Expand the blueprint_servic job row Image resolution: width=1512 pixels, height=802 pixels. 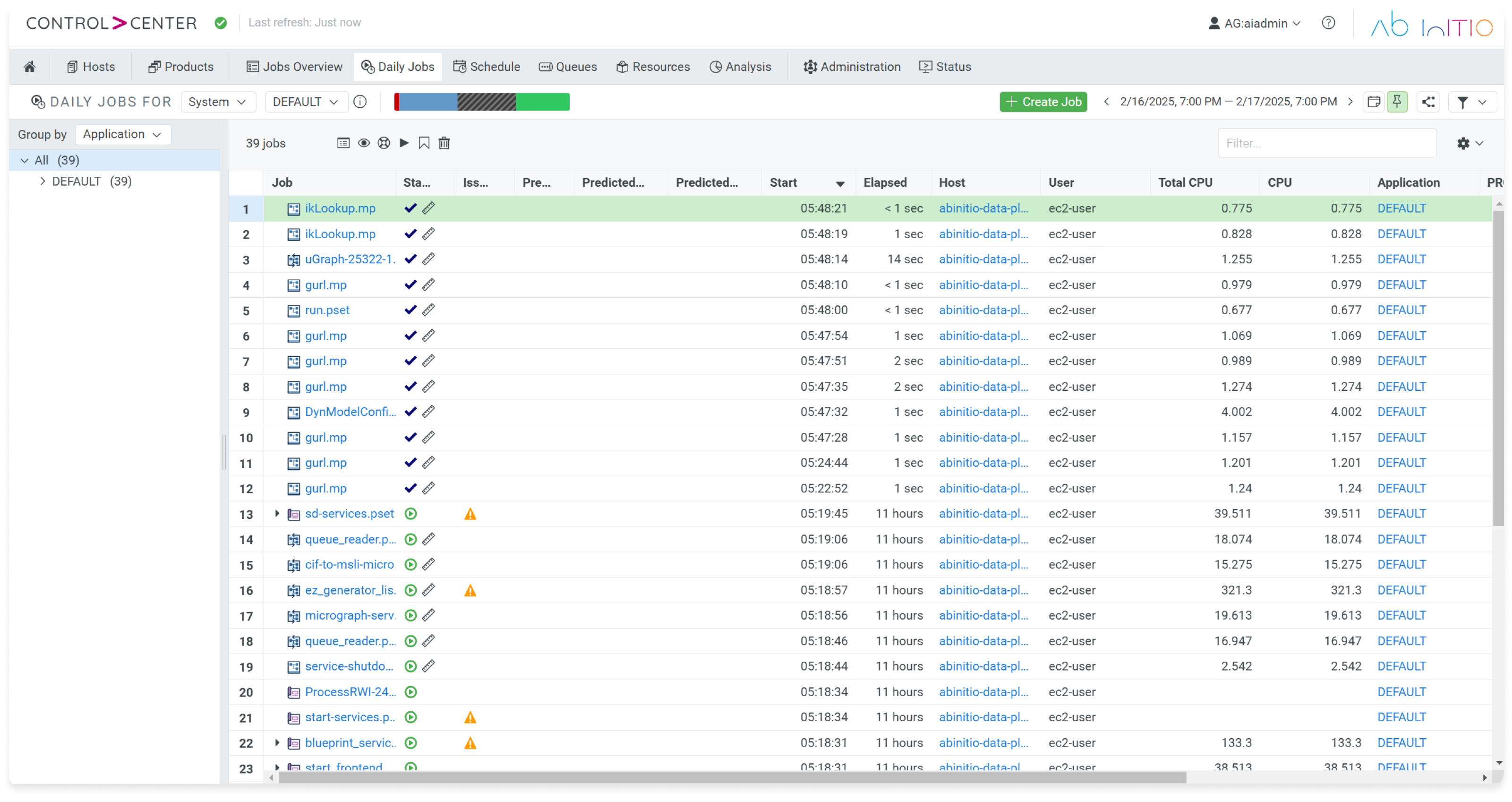click(x=277, y=743)
